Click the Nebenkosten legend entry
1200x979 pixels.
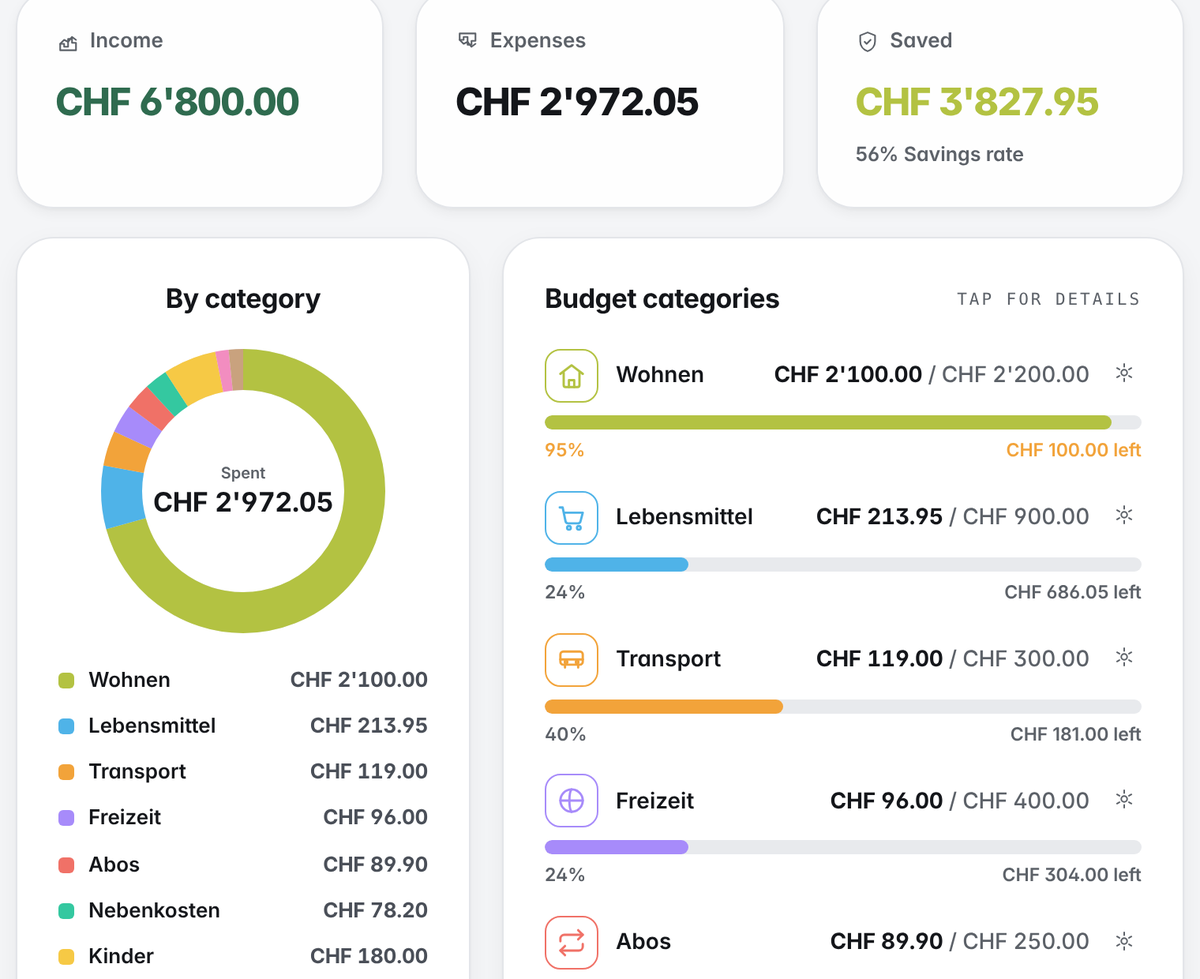click(243, 910)
